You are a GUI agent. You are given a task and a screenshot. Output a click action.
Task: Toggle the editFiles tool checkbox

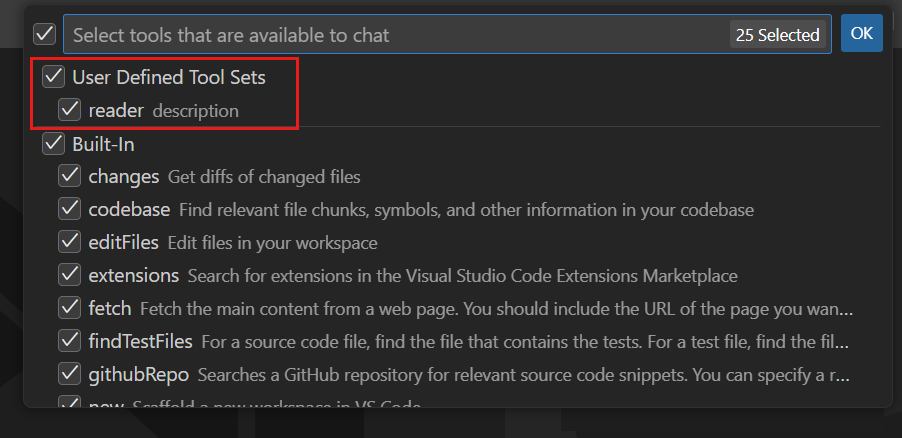point(69,242)
